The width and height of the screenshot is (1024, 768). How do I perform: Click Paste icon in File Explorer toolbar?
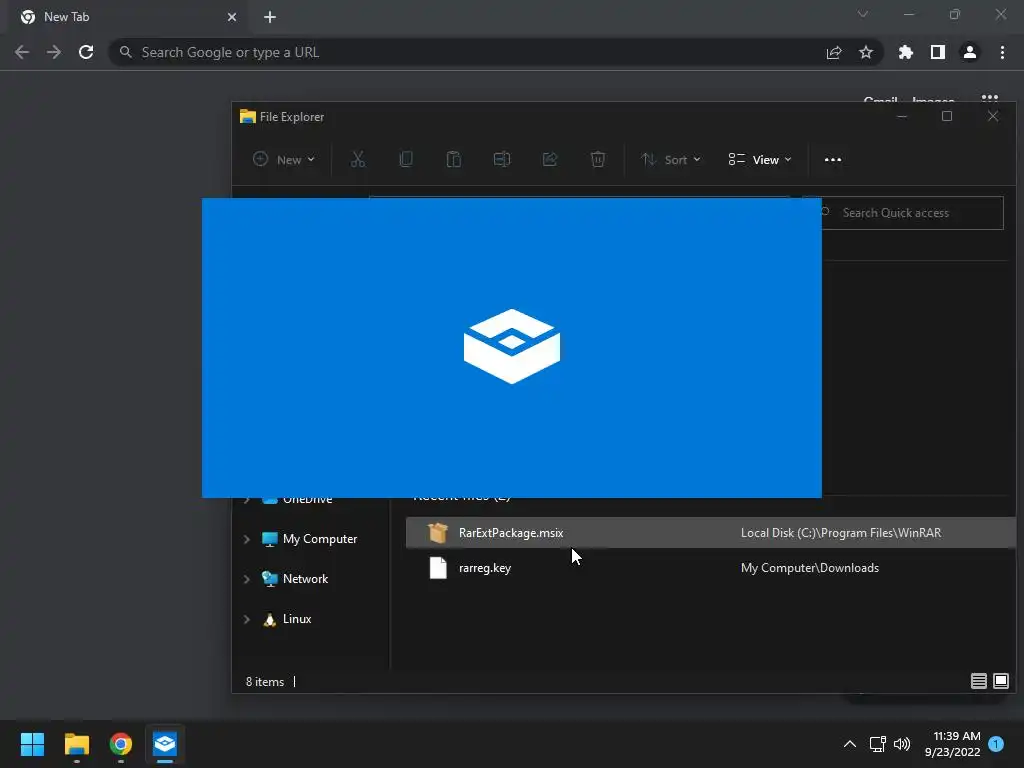pos(454,159)
